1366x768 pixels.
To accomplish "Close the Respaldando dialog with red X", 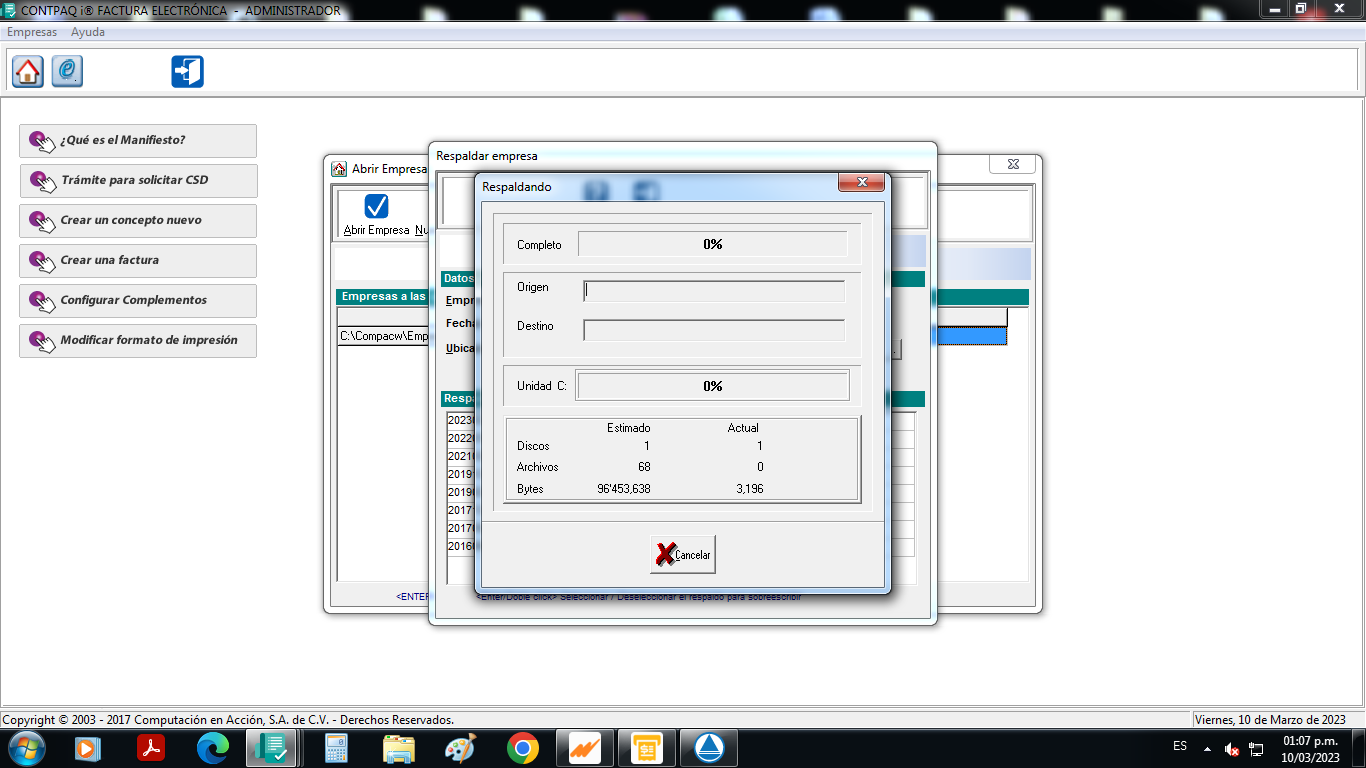I will [861, 182].
